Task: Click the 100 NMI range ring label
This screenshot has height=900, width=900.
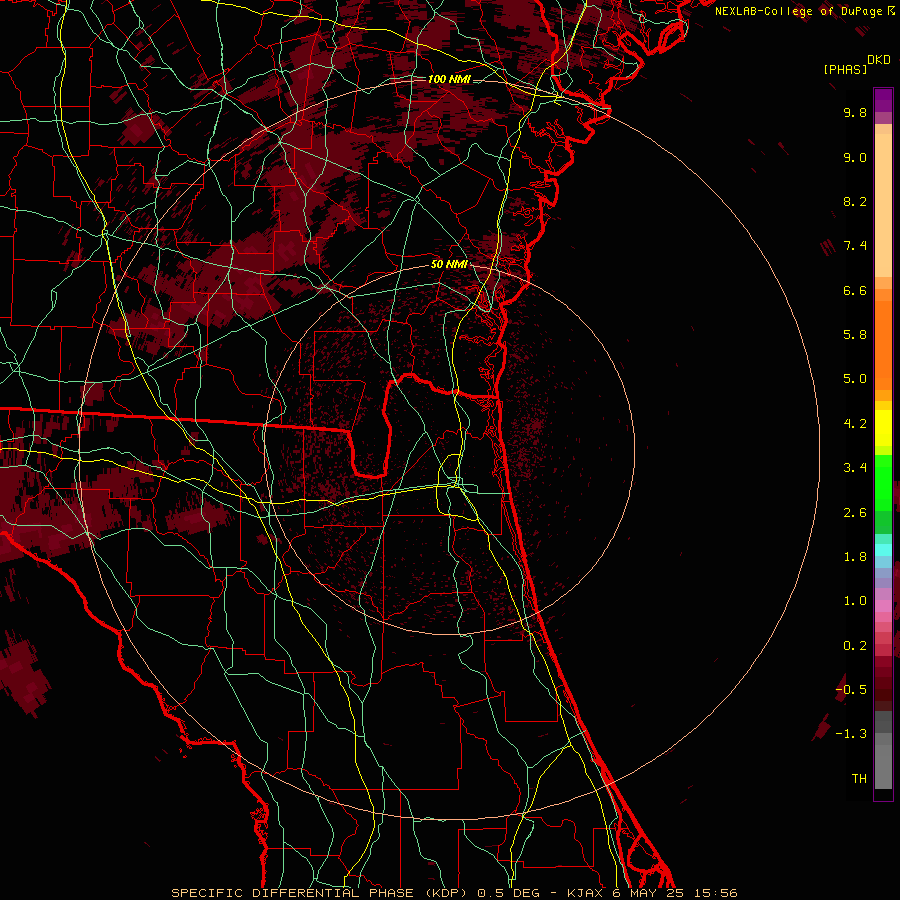Action: pyautogui.click(x=449, y=79)
